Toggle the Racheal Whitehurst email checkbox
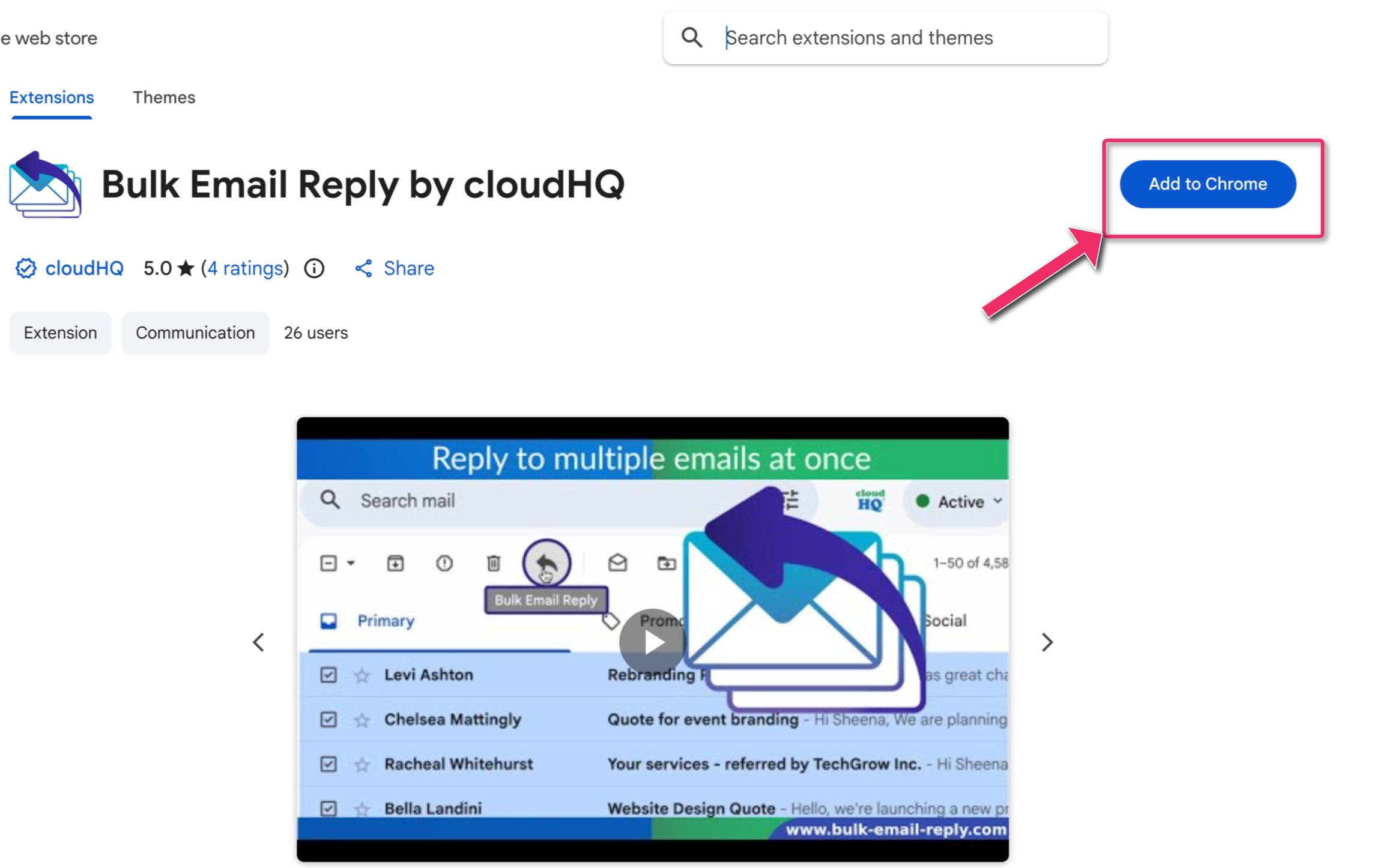The image size is (1389, 868). pyautogui.click(x=328, y=764)
